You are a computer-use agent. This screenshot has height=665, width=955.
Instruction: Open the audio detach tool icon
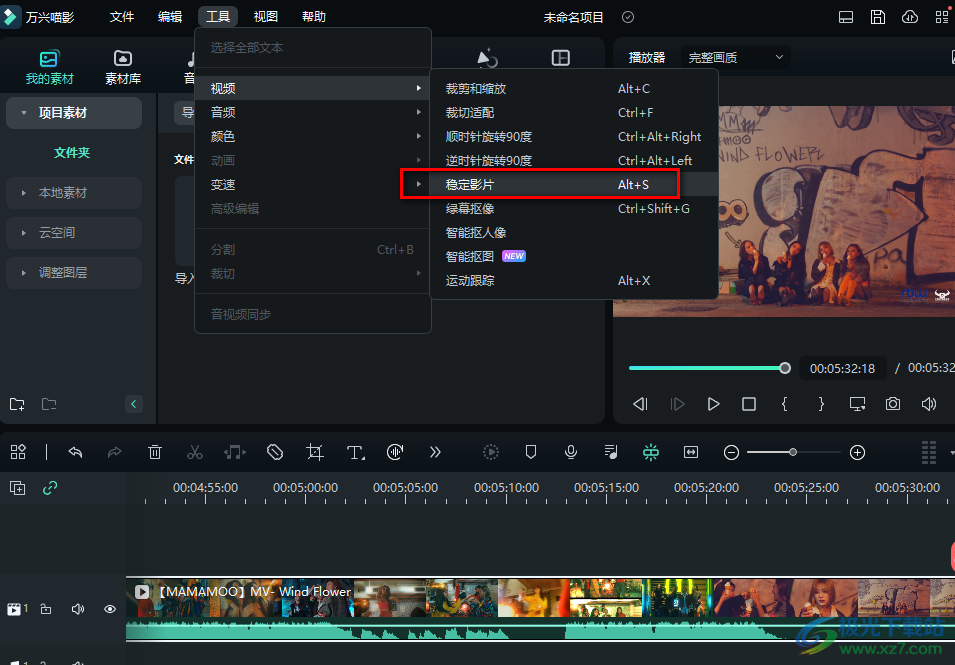[x=234, y=452]
